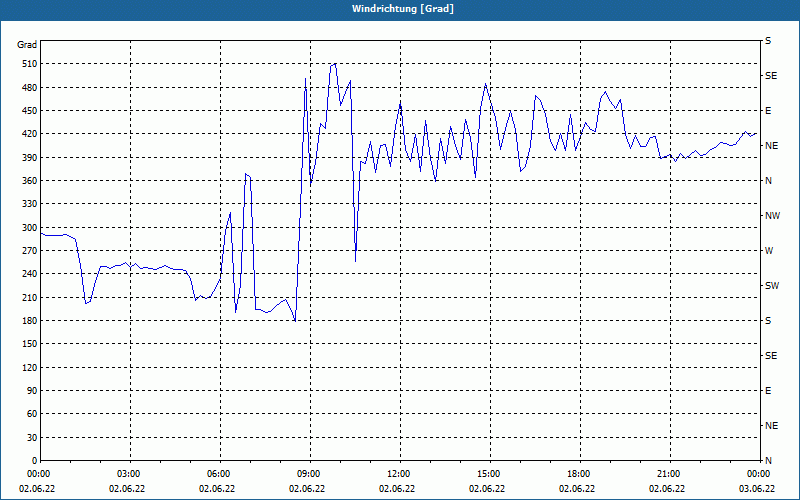
Task: Select the 60 degree axis label
Action: (32, 414)
